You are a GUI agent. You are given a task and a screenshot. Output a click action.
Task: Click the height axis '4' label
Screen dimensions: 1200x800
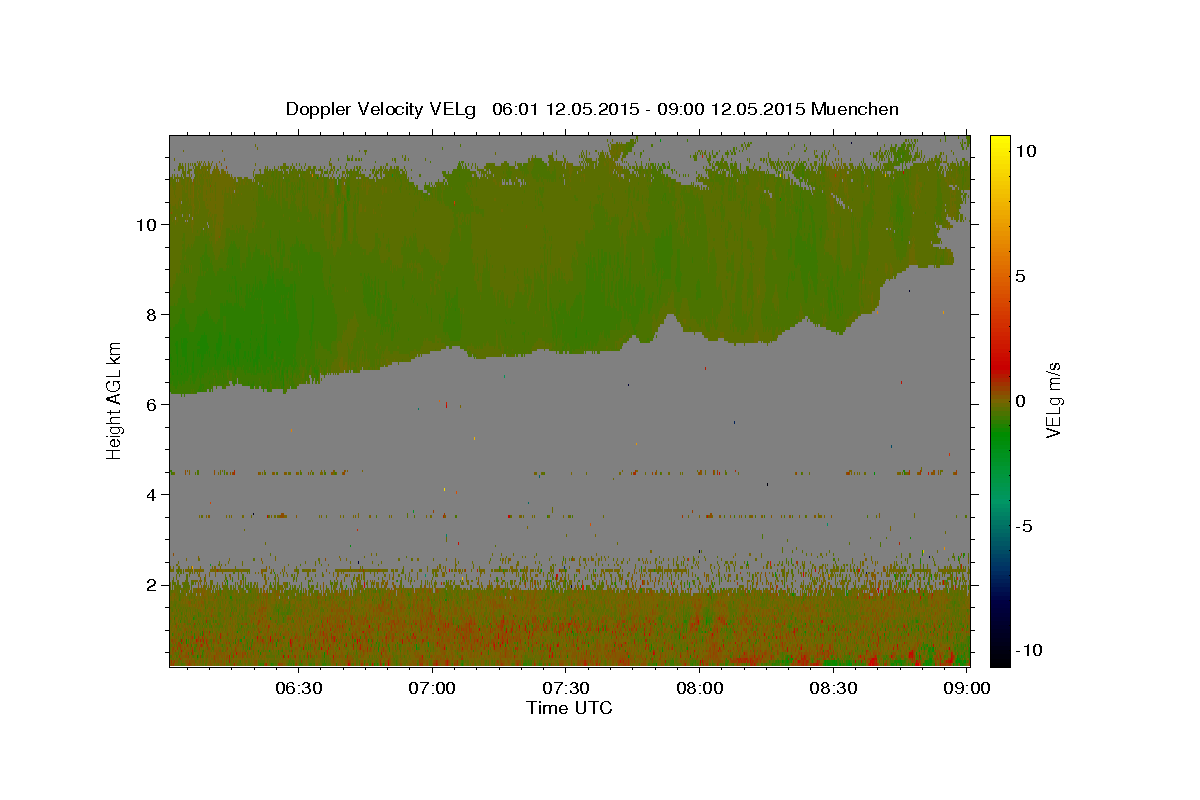point(152,494)
